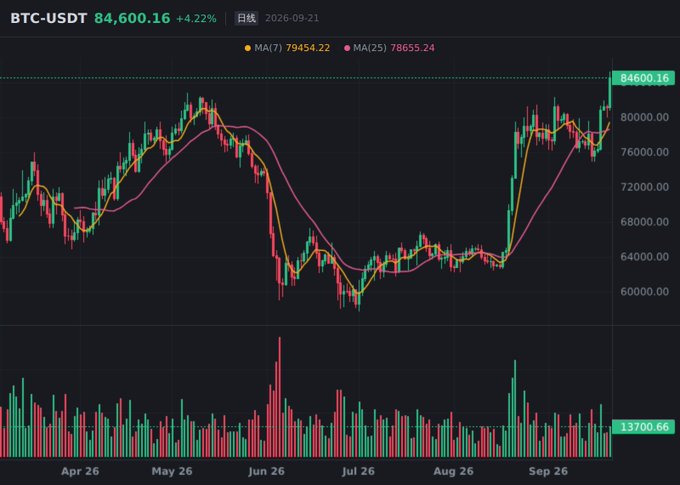This screenshot has width=680, height=485.
Task: Click the Jul 26 time axis label
Action: tap(358, 471)
